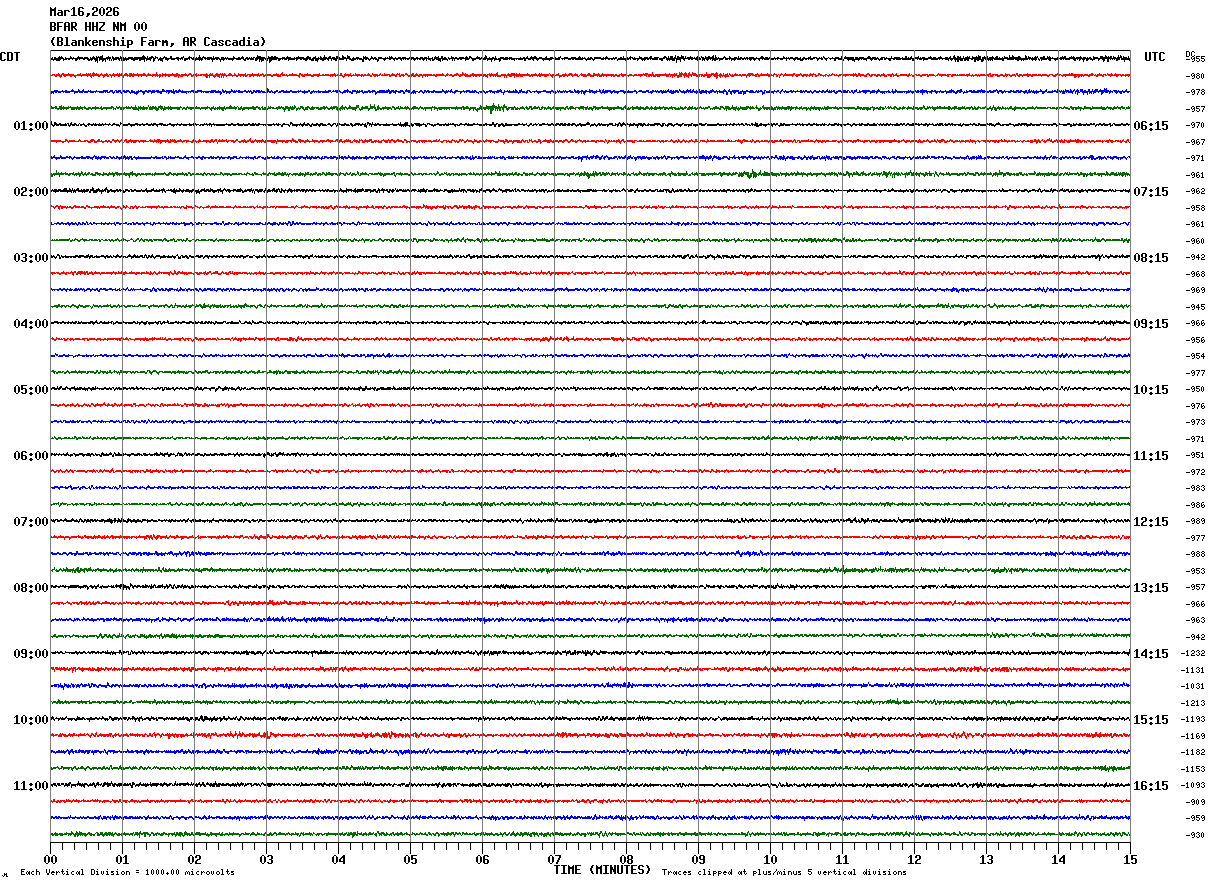Click minute axis tick label '05'

pos(410,859)
